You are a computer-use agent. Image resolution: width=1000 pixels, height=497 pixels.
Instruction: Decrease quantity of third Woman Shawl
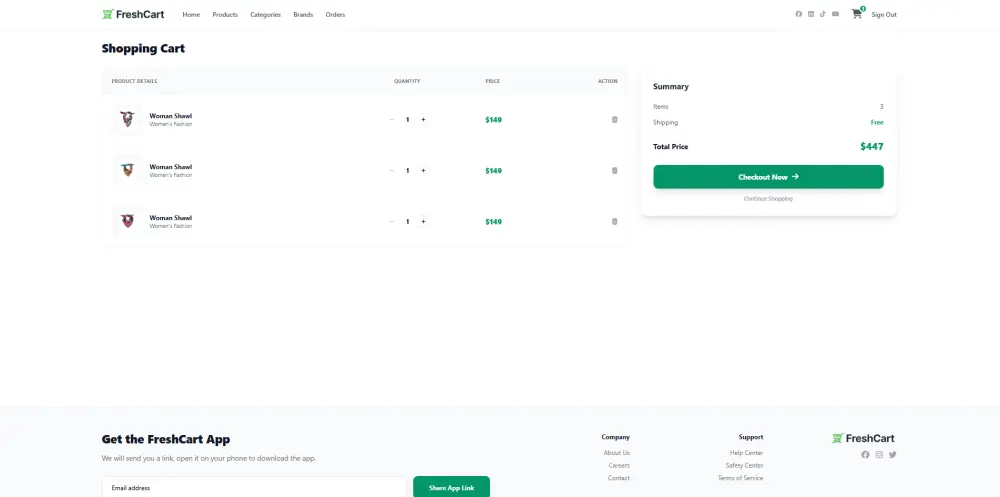pyautogui.click(x=392, y=221)
